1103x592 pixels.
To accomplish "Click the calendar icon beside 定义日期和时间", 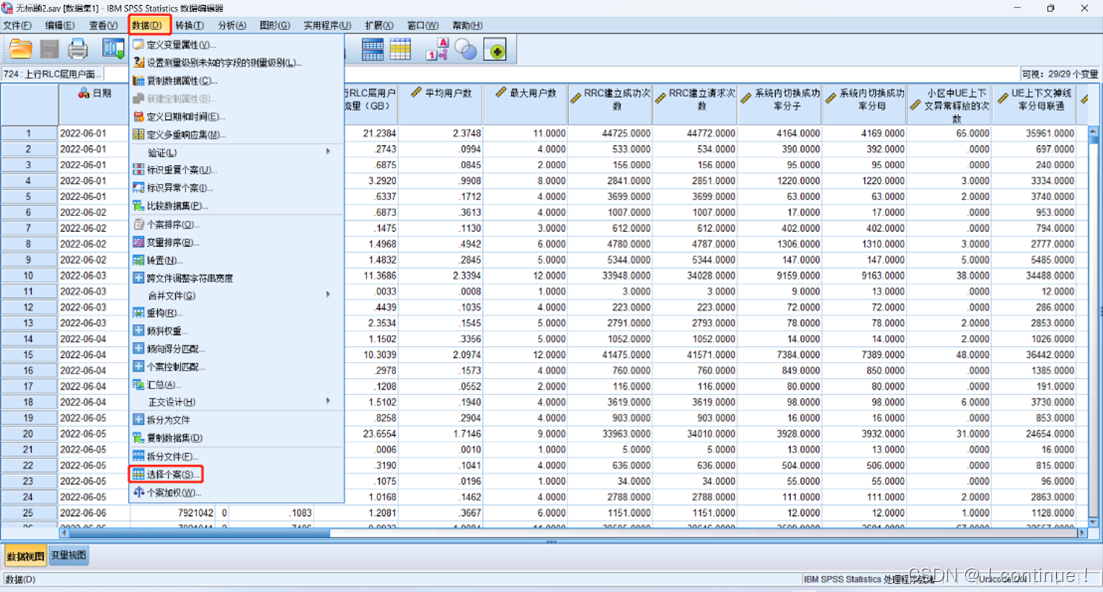I will pos(139,117).
